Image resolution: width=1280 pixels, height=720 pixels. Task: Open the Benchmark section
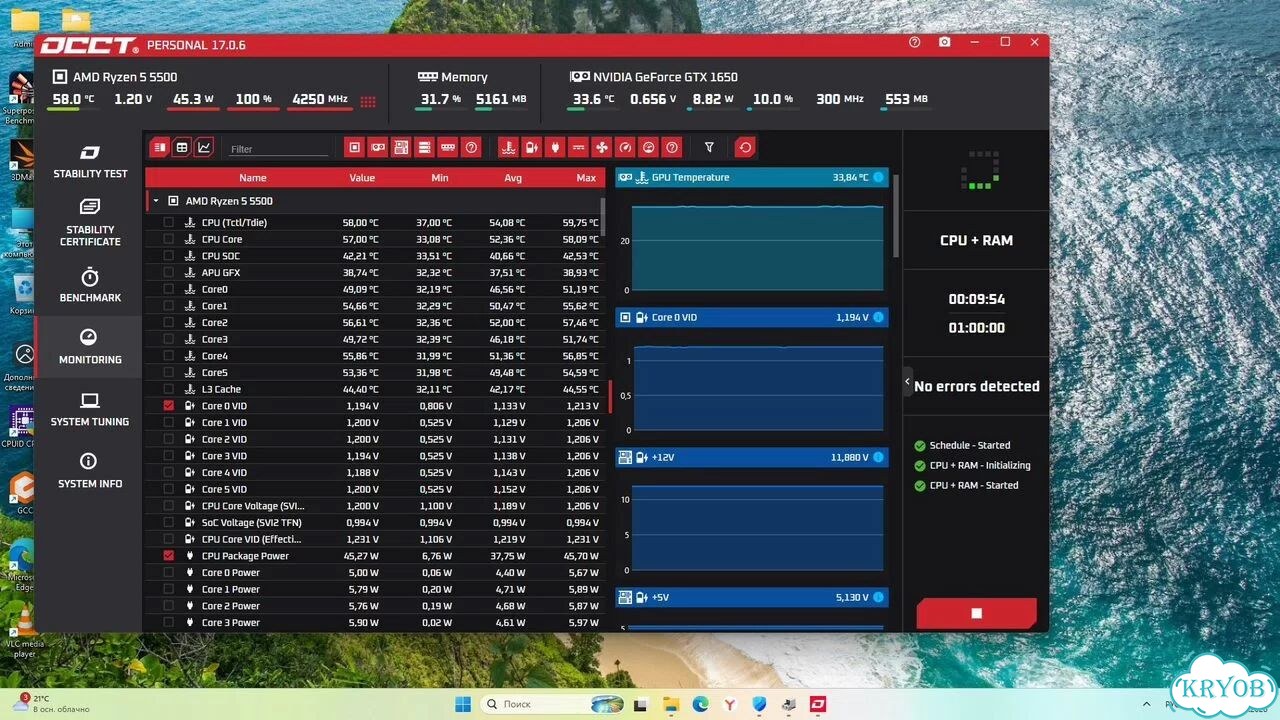(x=90, y=284)
